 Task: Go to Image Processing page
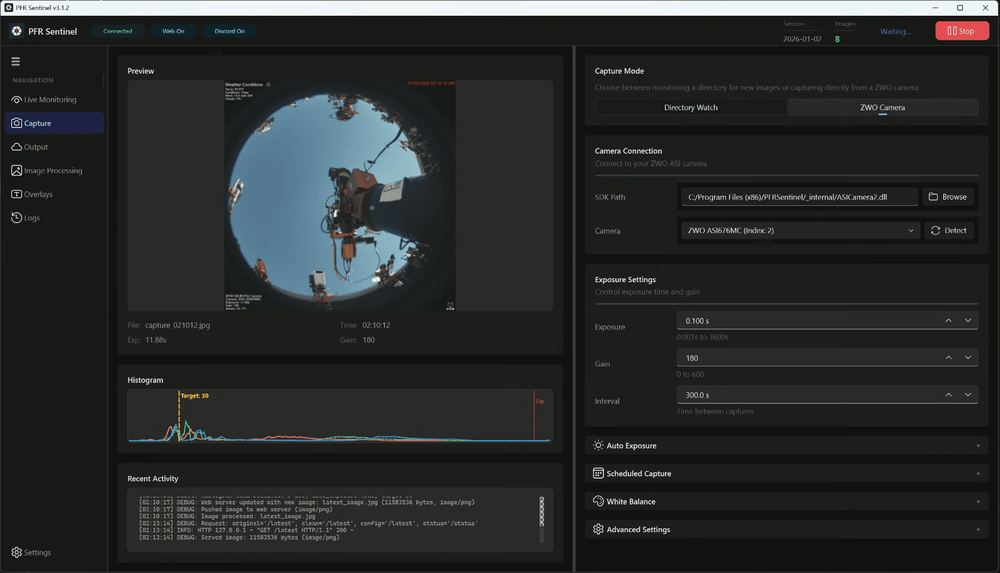coord(54,170)
